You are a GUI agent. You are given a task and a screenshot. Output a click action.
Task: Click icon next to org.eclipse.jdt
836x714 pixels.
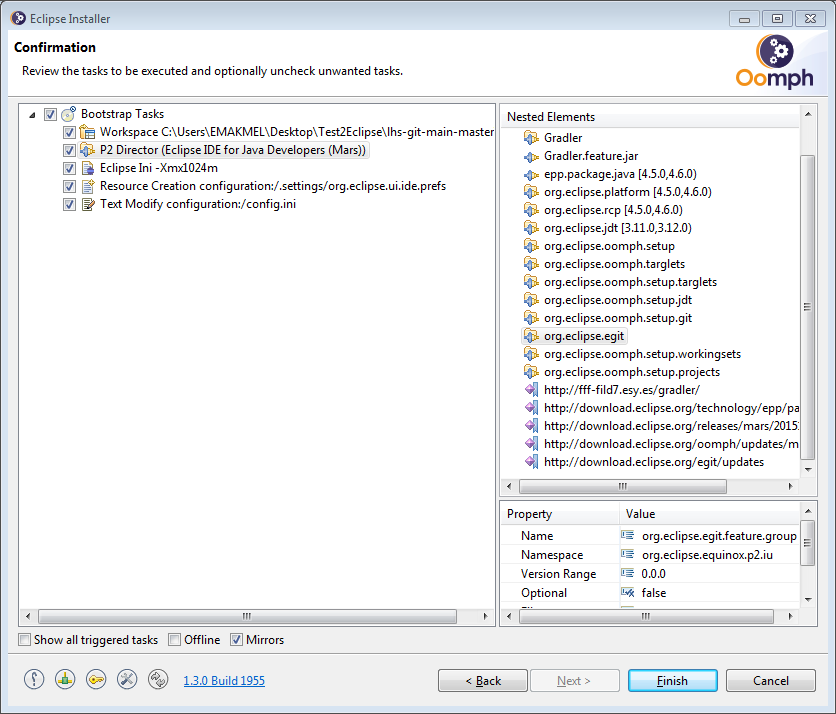tap(531, 228)
